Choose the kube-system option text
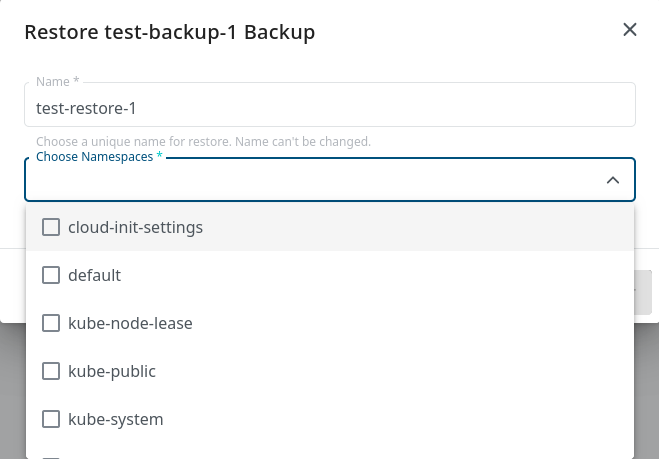Image resolution: width=659 pixels, height=459 pixels. (115, 419)
